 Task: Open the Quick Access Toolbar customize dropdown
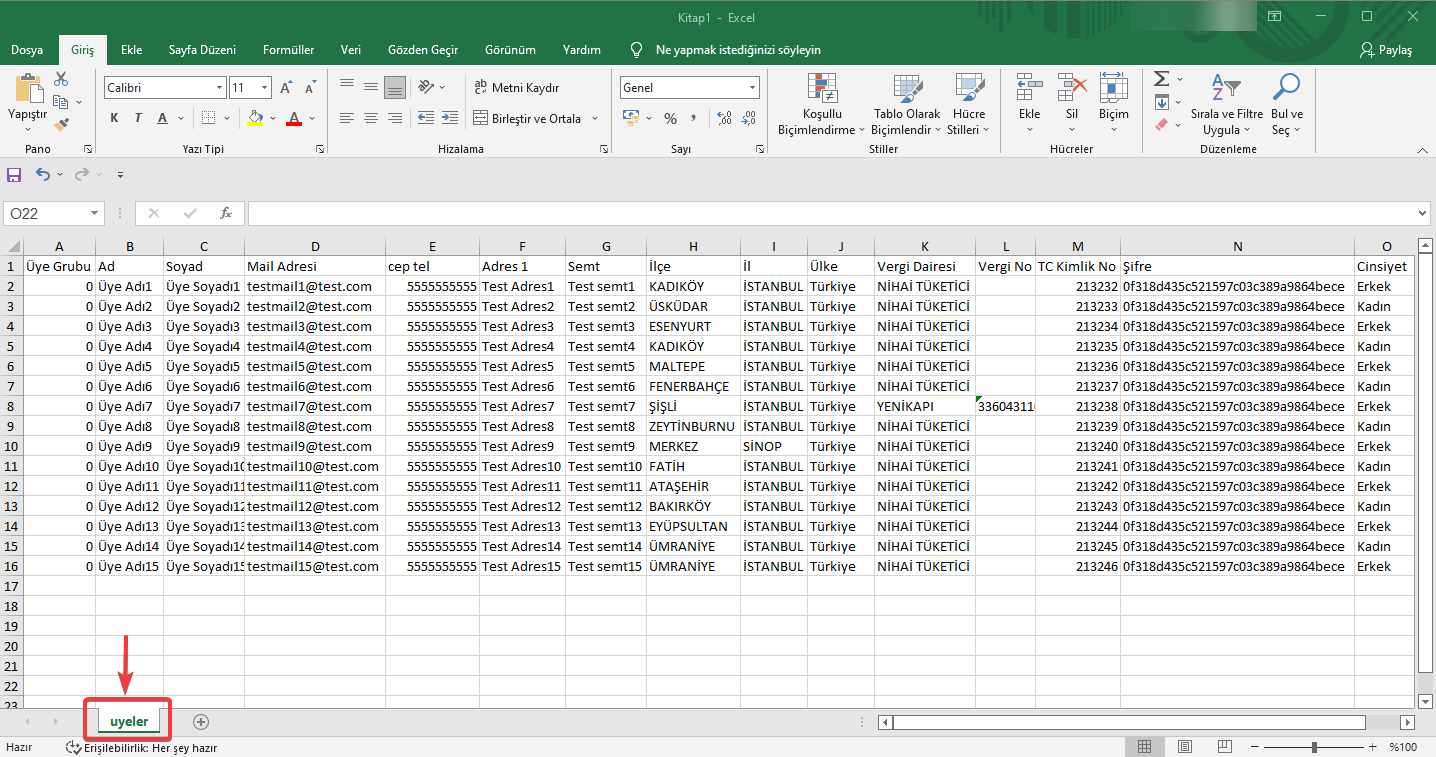coord(120,174)
